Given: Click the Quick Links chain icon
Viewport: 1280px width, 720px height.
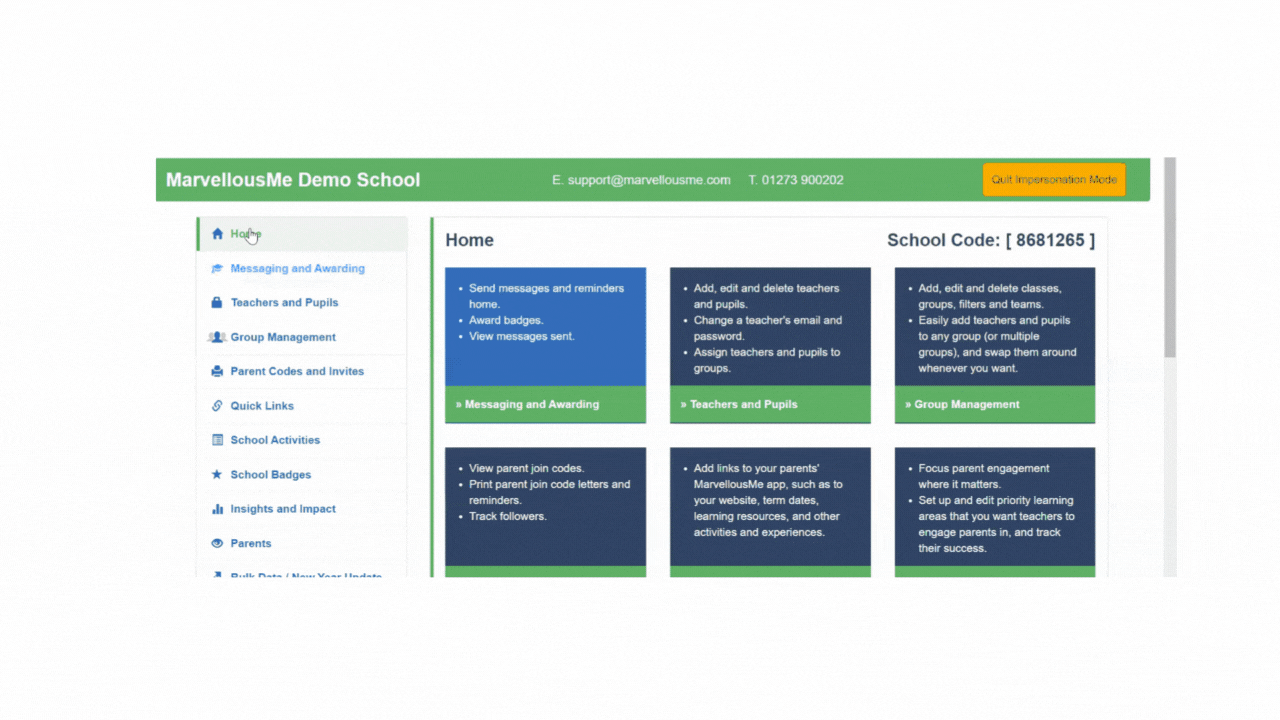Looking at the screenshot, I should tap(217, 406).
